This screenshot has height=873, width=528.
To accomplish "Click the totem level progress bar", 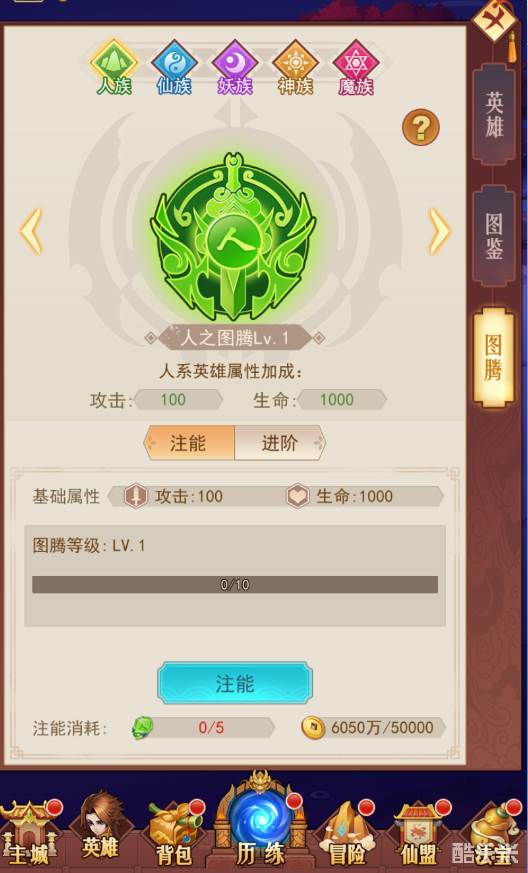I will pyautogui.click(x=234, y=585).
